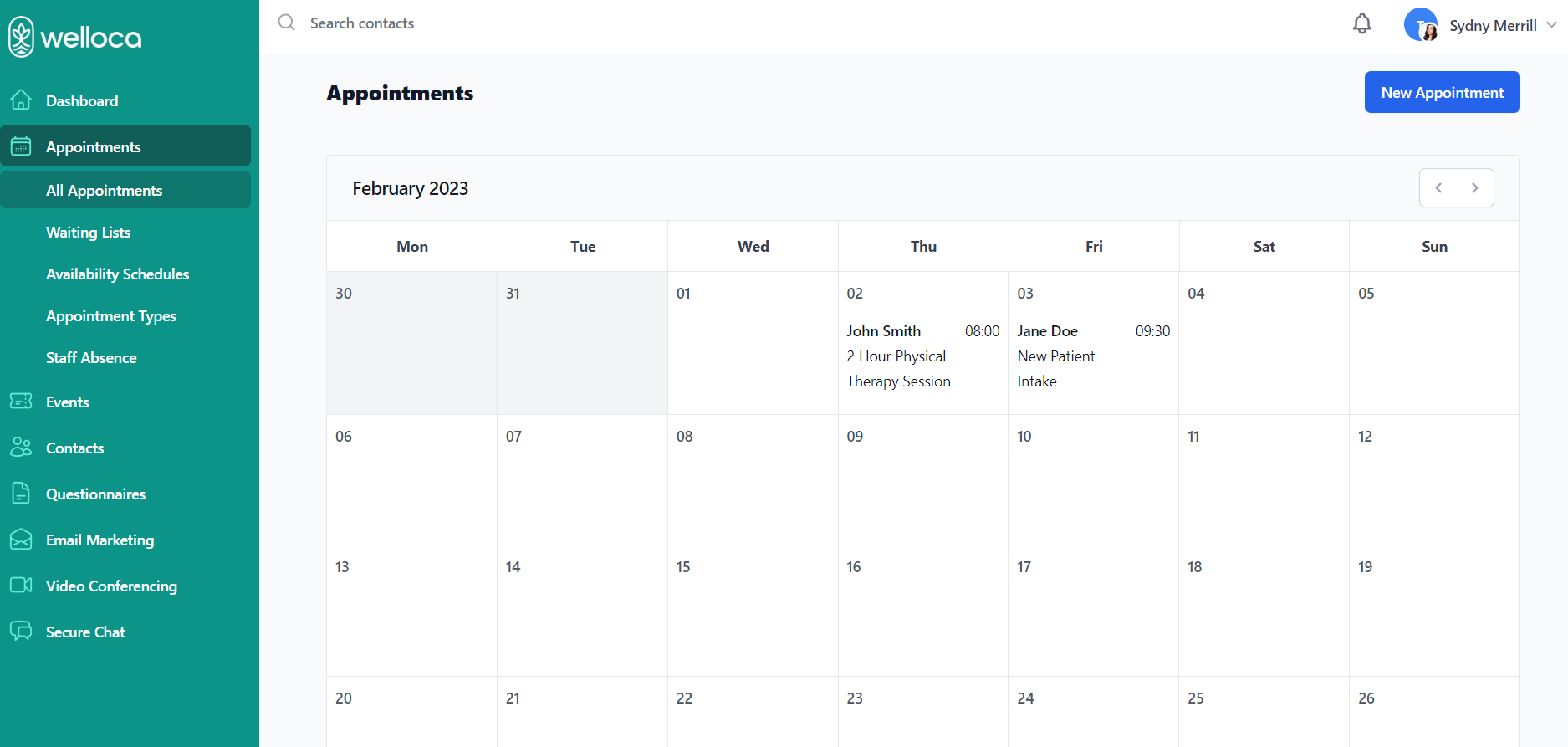
Task: Open Availability Schedules submenu item
Action: click(117, 274)
